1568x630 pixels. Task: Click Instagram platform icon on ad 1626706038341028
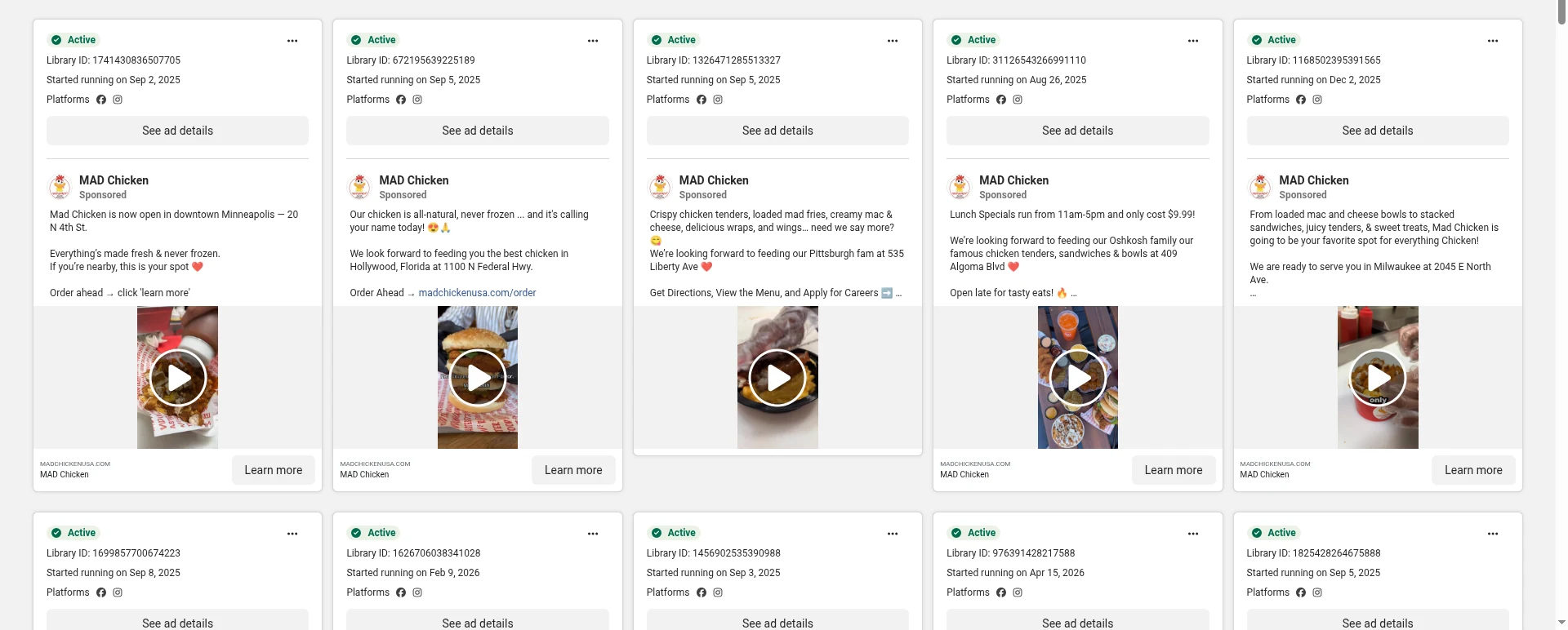417,592
